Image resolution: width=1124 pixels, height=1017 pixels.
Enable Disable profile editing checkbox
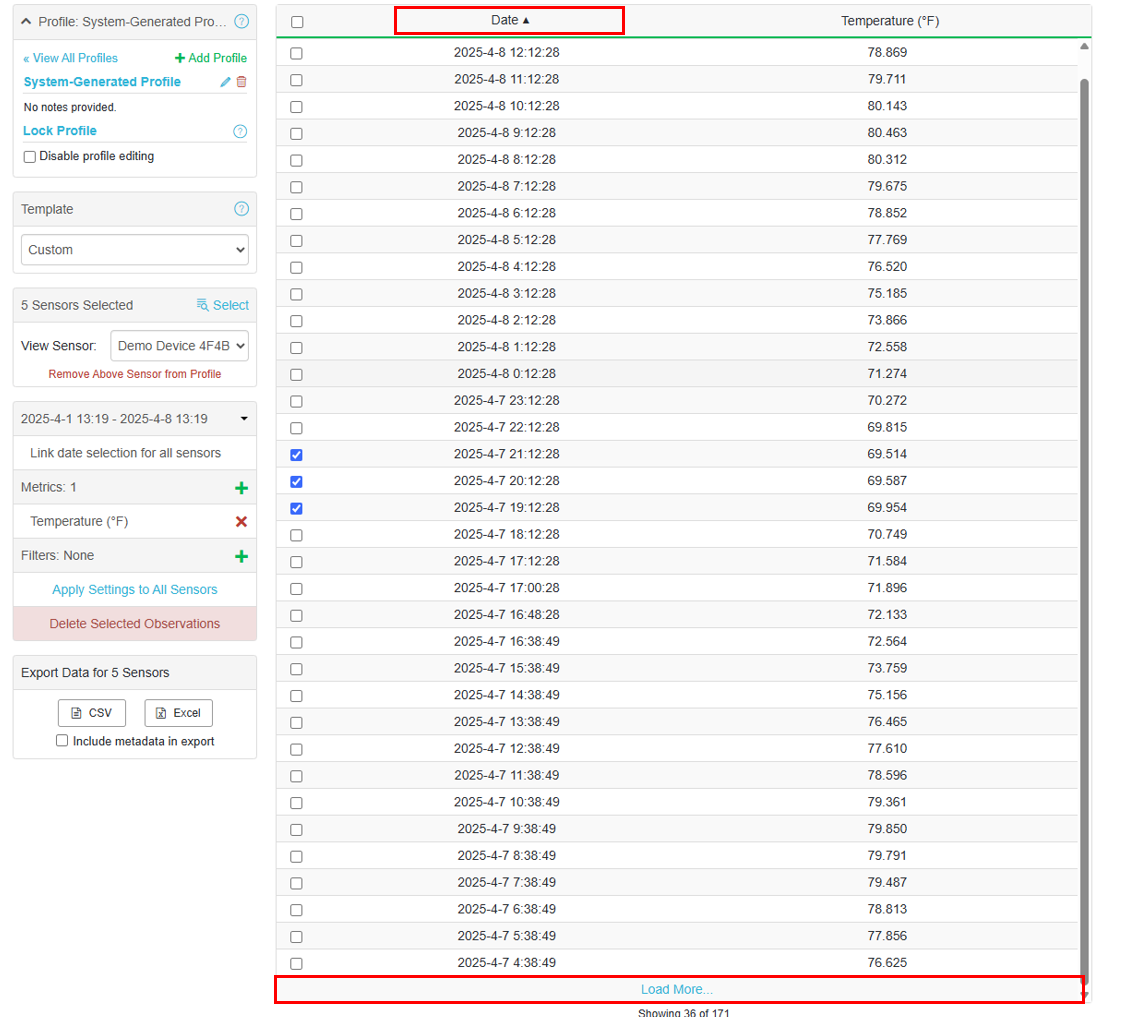pyautogui.click(x=30, y=157)
